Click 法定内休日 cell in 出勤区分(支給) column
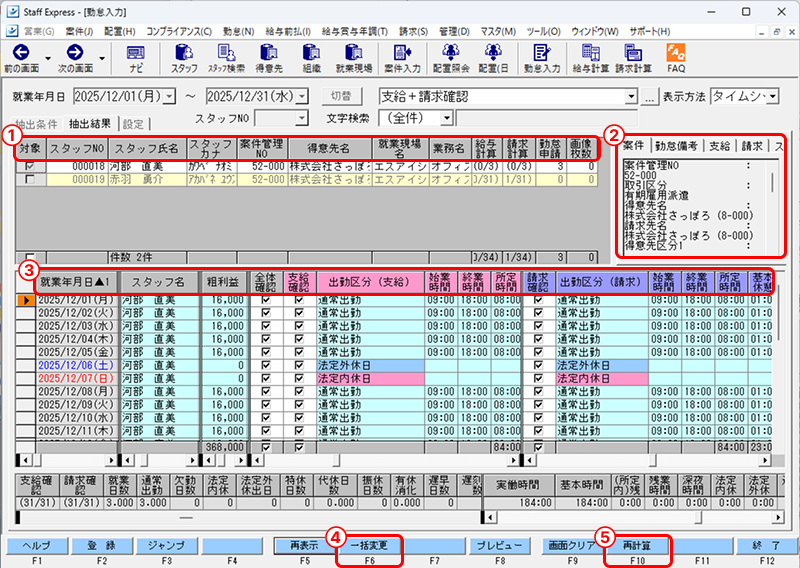This screenshot has height=568, width=800. tap(370, 379)
